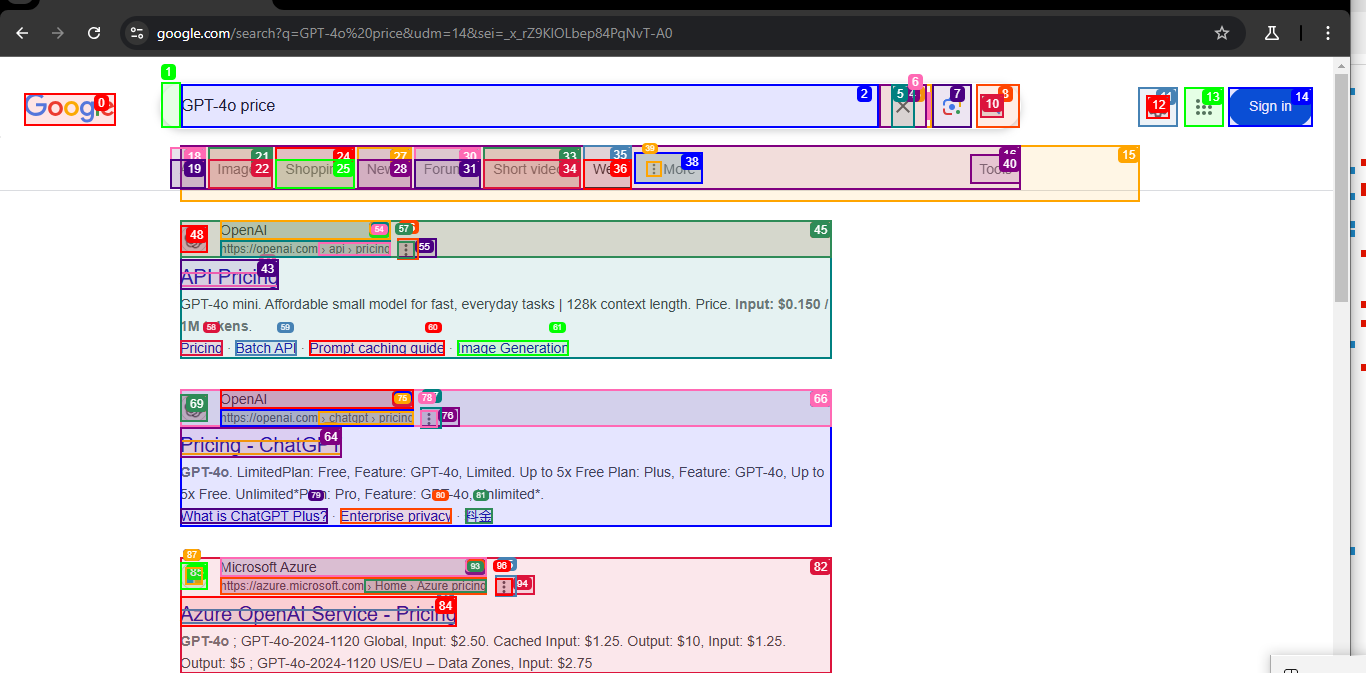Open 'Azure OpenAI Service - Pricing' title
This screenshot has height=673, width=1366.
[x=318, y=613]
